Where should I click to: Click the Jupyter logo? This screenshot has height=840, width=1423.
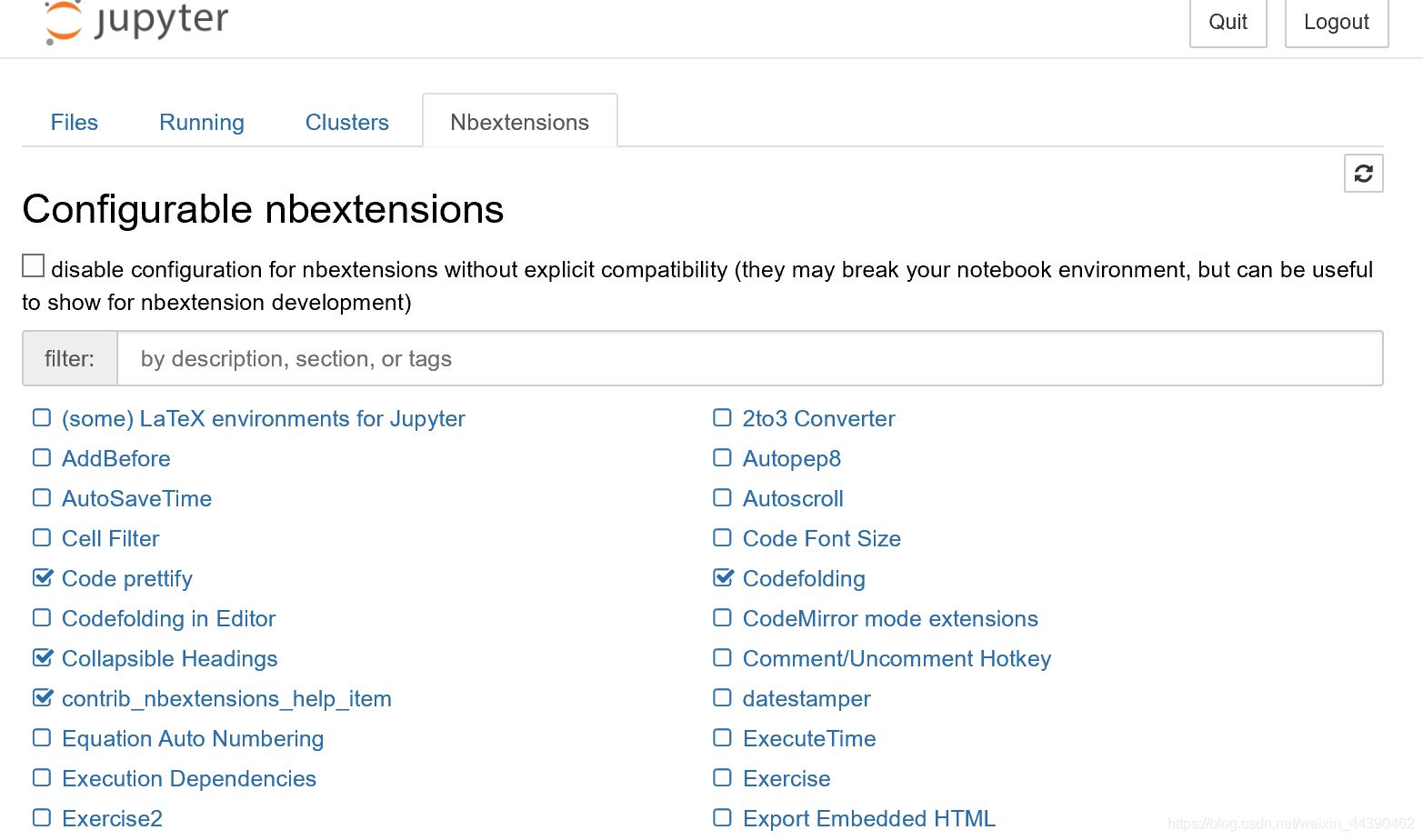[136, 22]
